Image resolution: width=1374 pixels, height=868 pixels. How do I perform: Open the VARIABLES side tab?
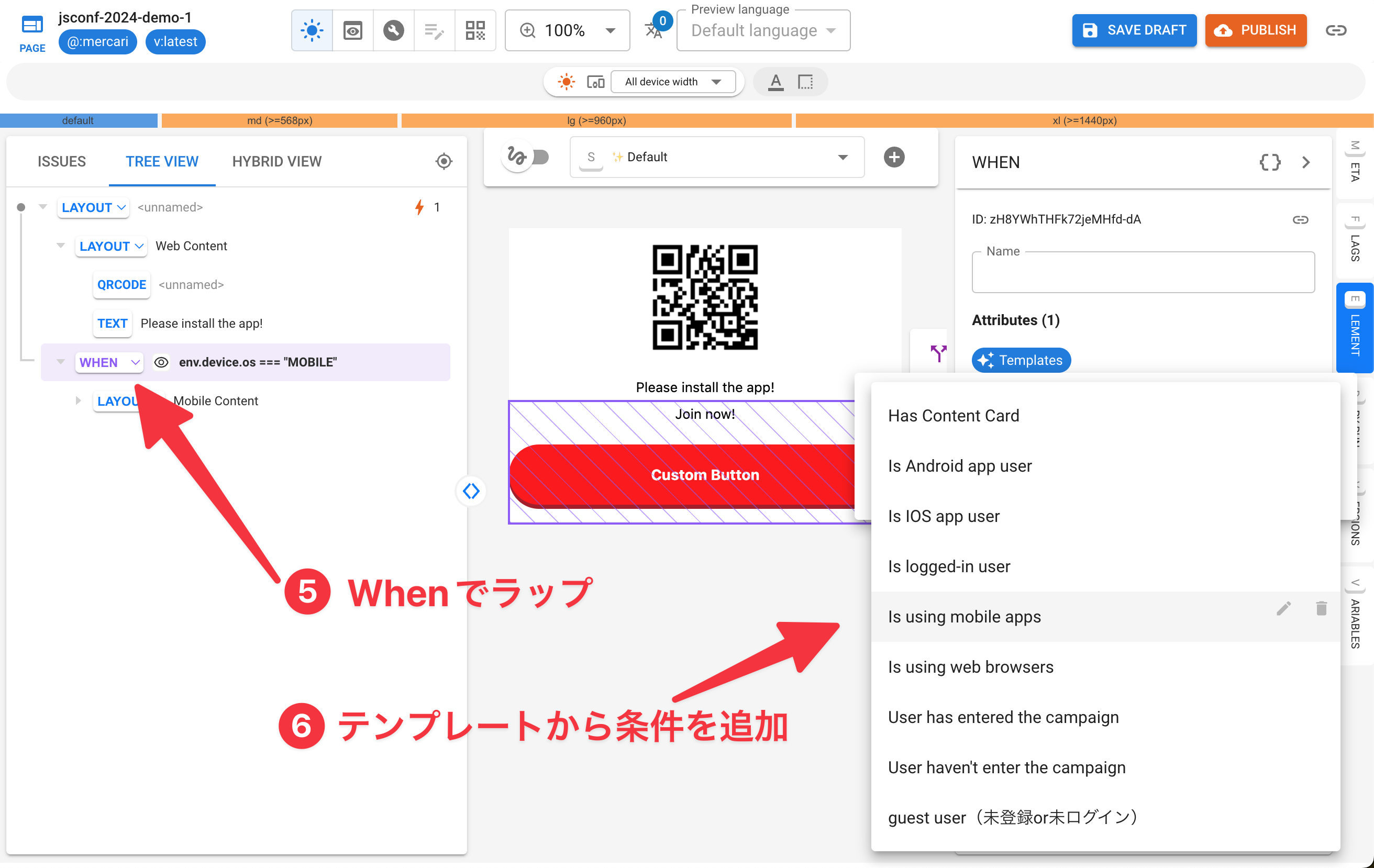pos(1355,615)
